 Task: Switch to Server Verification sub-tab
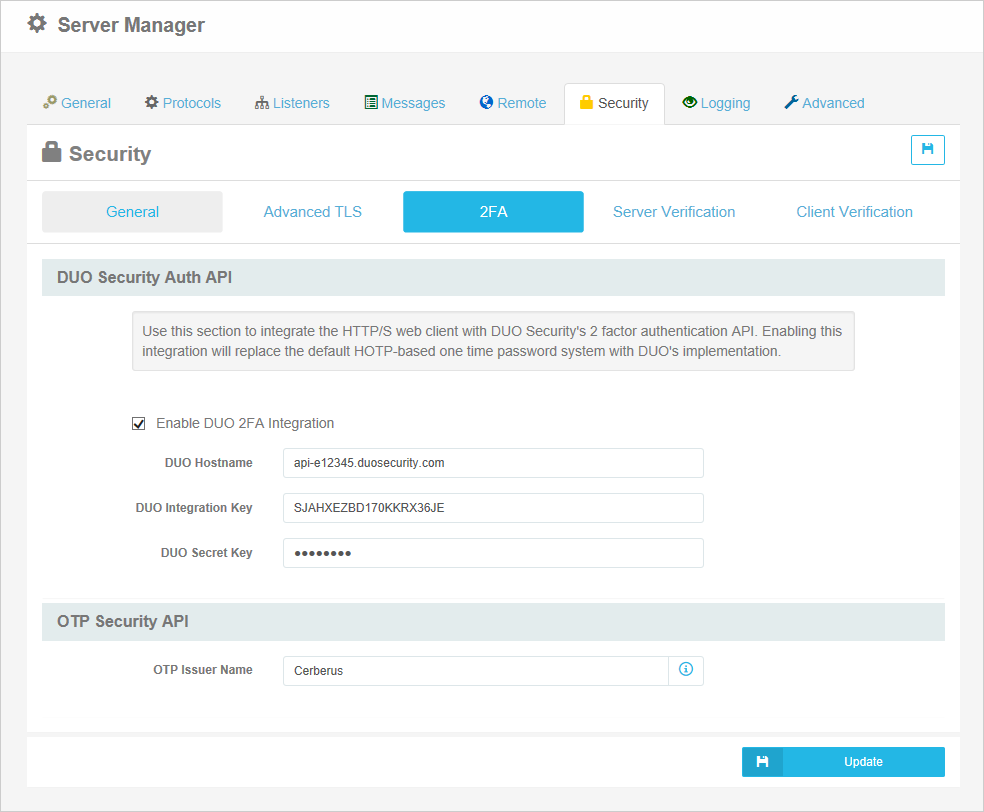point(673,212)
